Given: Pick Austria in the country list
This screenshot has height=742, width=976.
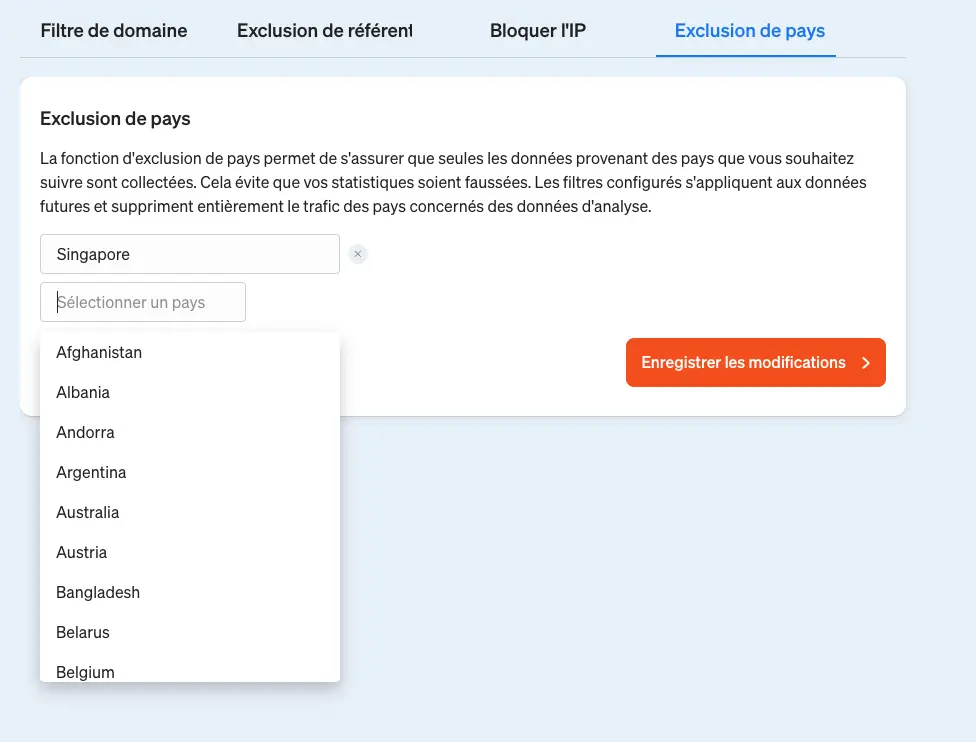Looking at the screenshot, I should point(190,552).
